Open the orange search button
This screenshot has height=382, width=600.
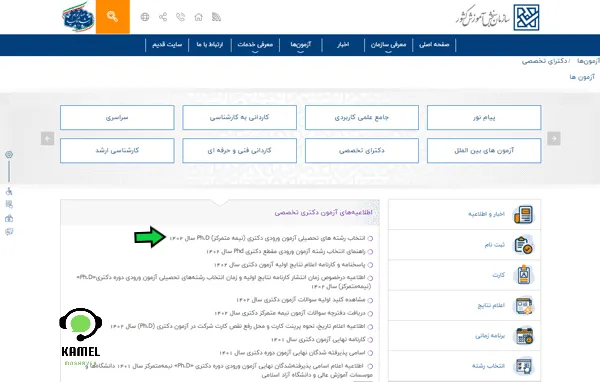click(112, 17)
